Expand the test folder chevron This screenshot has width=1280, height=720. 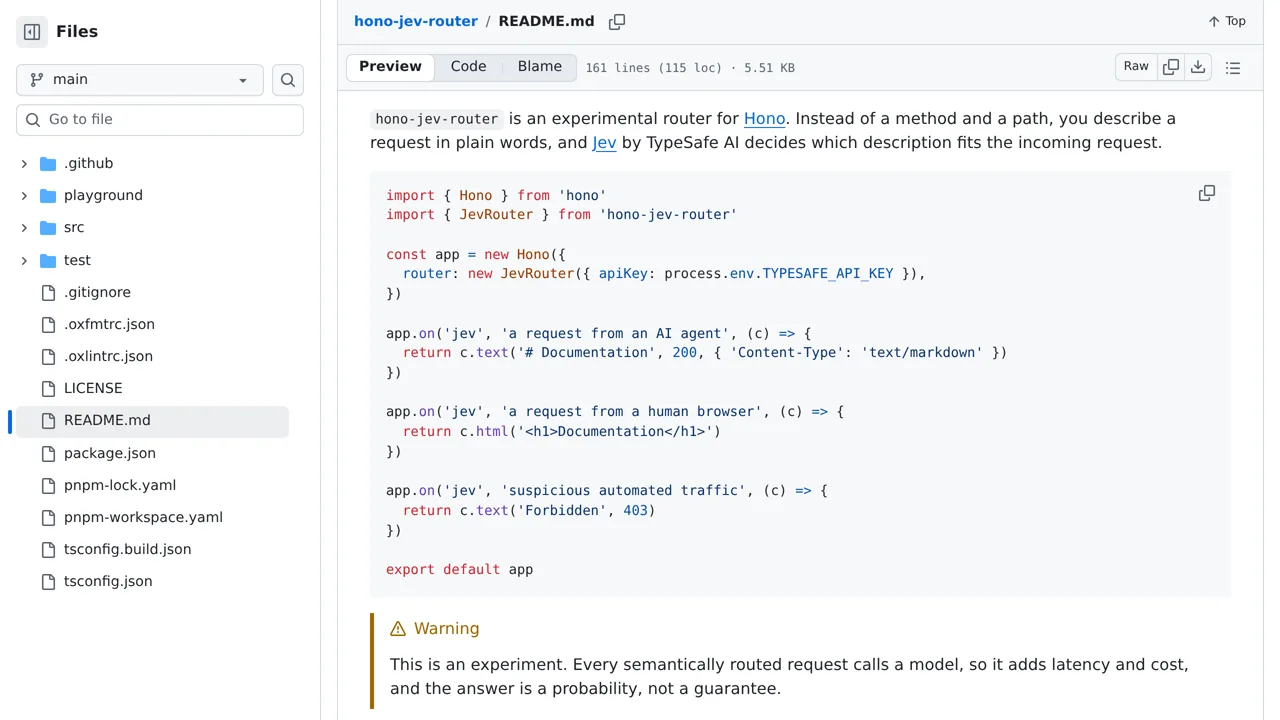pos(24,260)
